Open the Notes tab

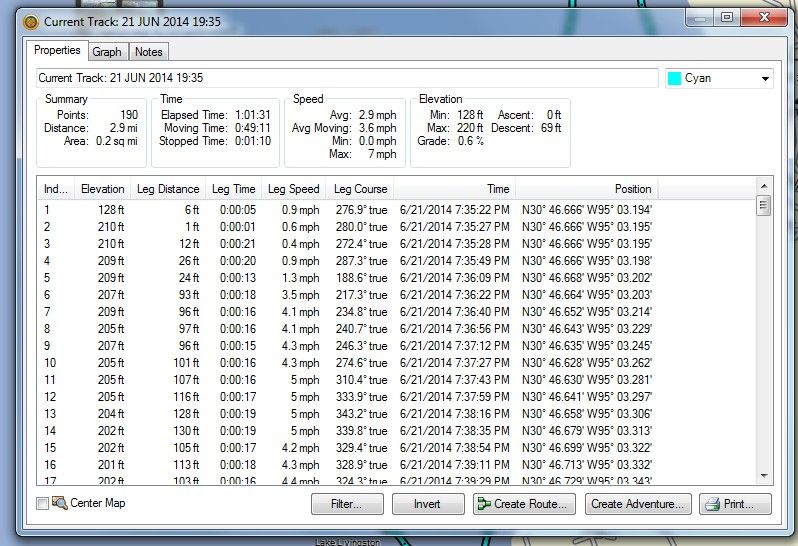click(x=148, y=52)
